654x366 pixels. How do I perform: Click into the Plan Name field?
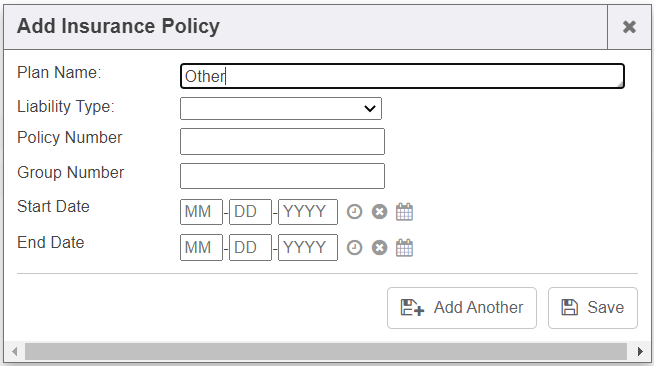click(x=402, y=76)
